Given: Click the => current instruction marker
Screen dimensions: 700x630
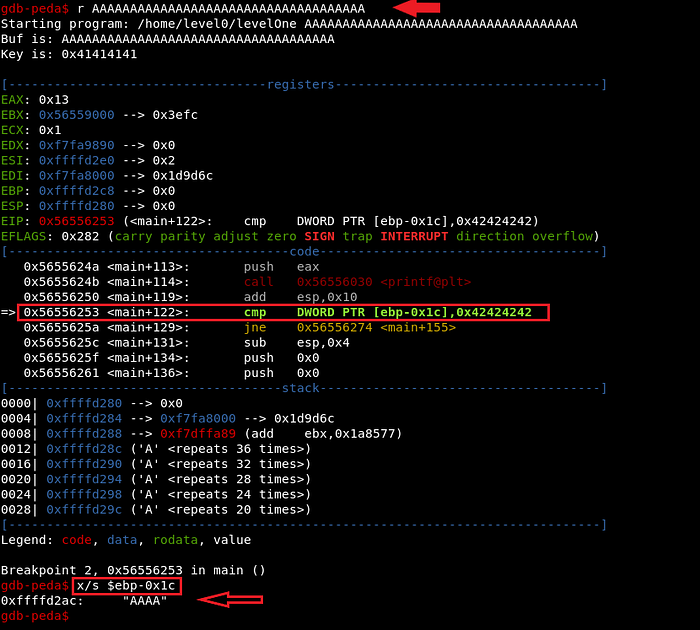Looking at the screenshot, I should coord(9,313).
